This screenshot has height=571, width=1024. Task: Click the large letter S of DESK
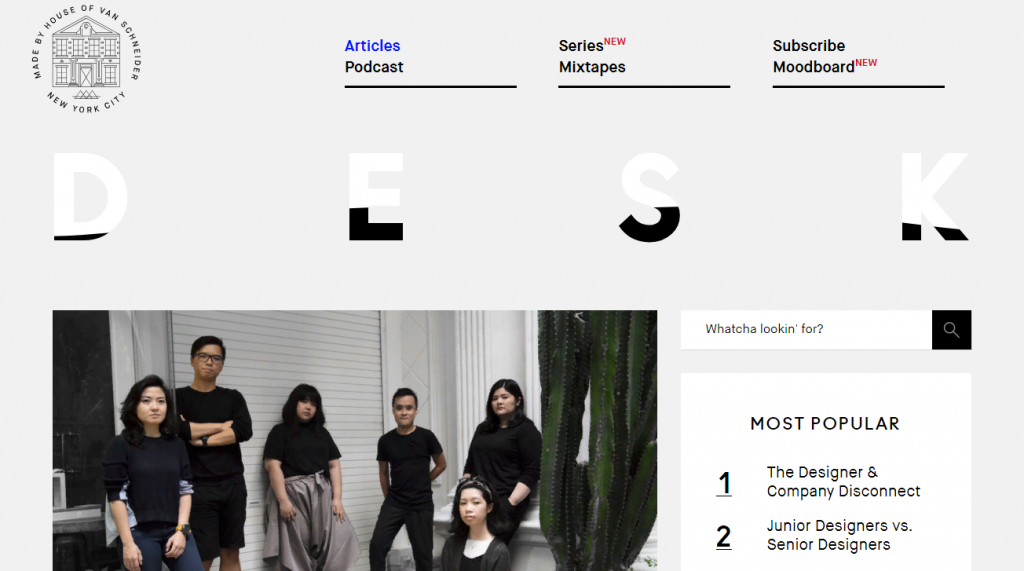650,197
